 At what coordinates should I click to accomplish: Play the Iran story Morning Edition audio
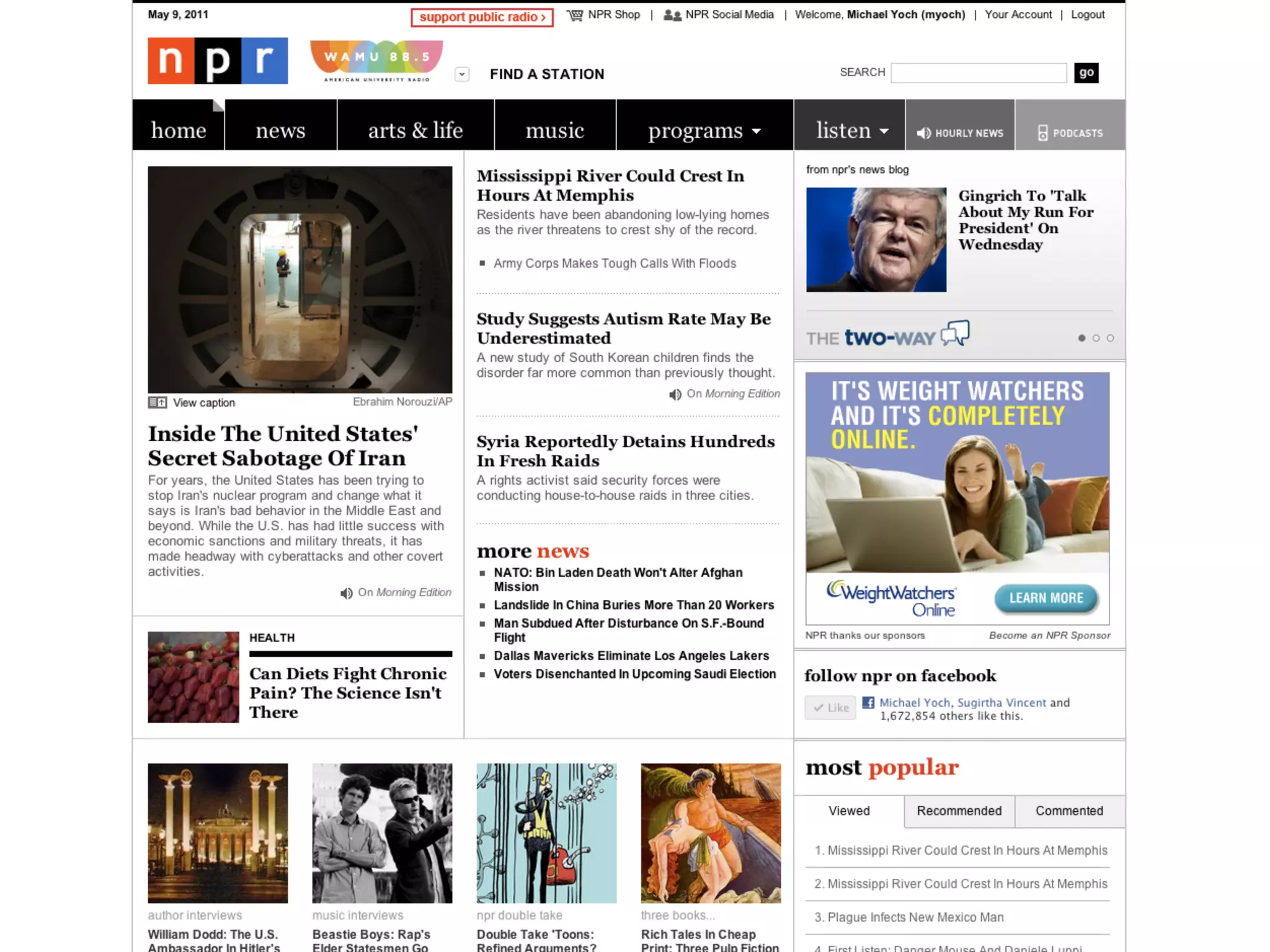[346, 593]
